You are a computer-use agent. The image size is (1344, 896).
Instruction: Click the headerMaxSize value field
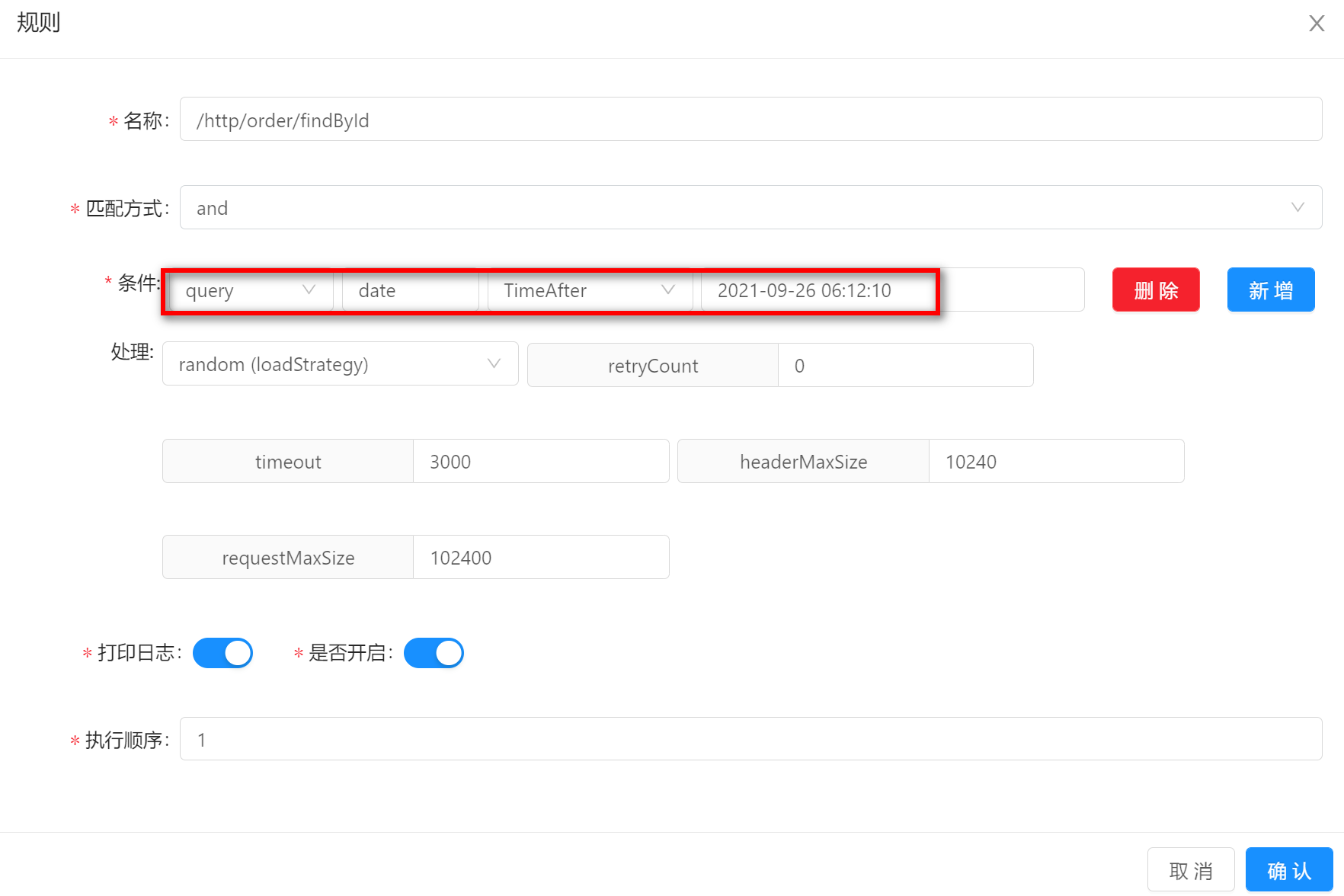(1055, 462)
